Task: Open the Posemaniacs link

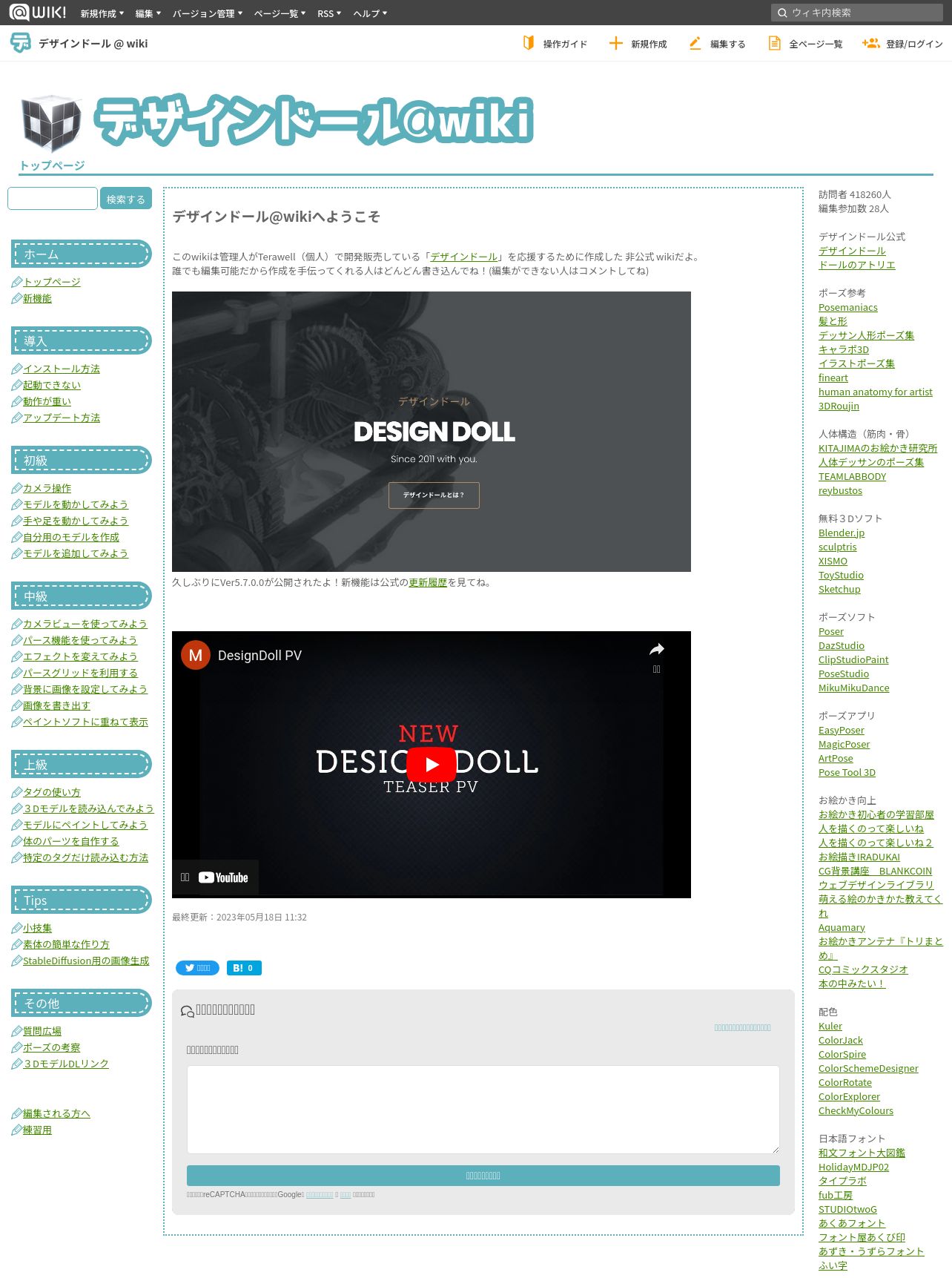Action: (x=847, y=307)
